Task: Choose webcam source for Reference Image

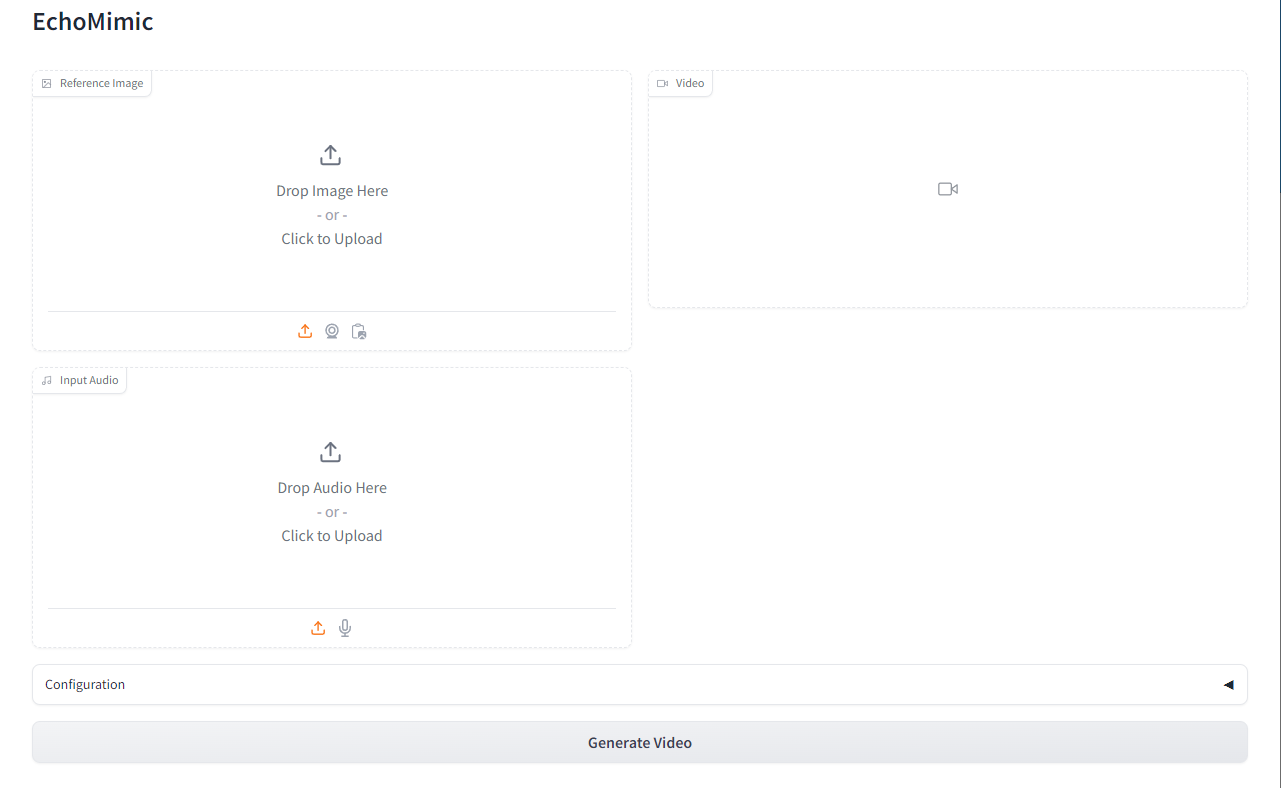Action: (332, 331)
